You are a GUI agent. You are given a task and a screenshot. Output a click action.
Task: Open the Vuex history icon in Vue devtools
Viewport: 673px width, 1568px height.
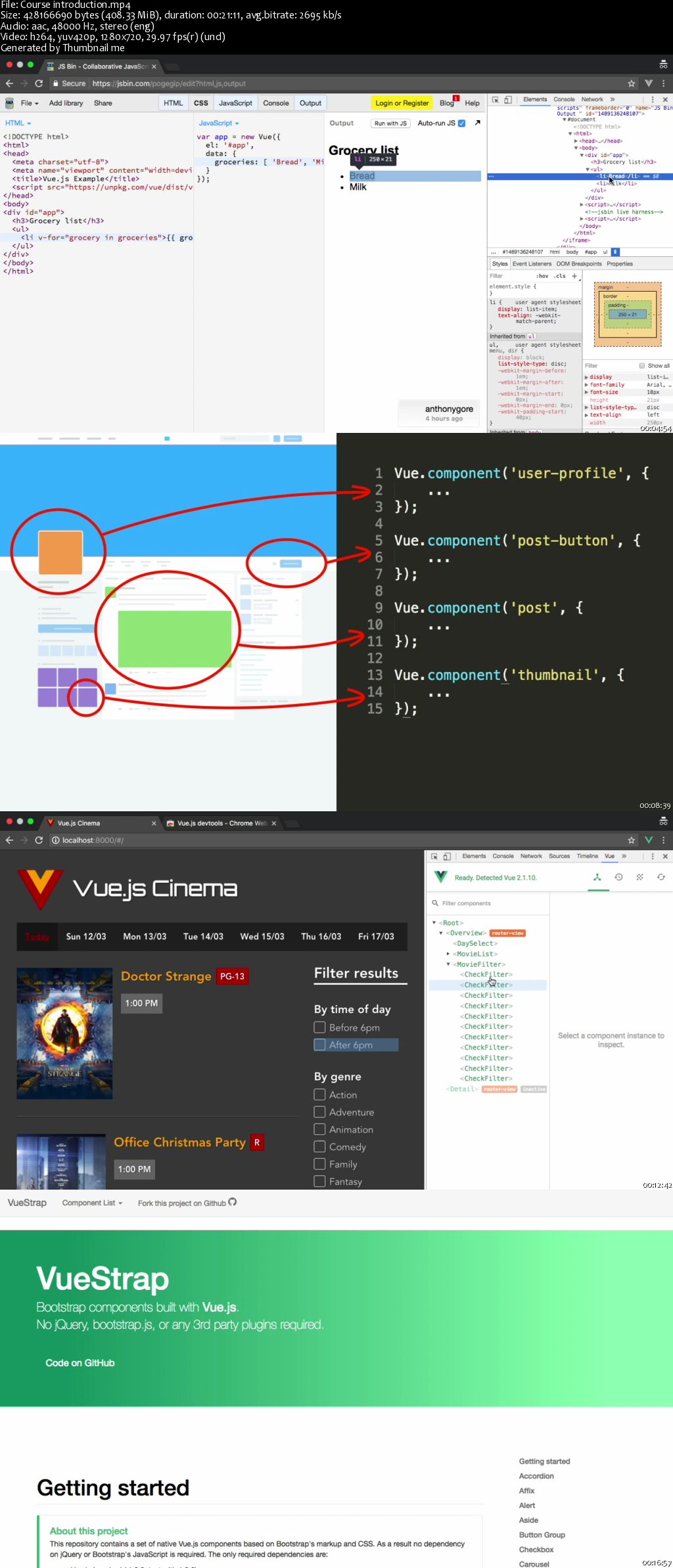pyautogui.click(x=618, y=878)
